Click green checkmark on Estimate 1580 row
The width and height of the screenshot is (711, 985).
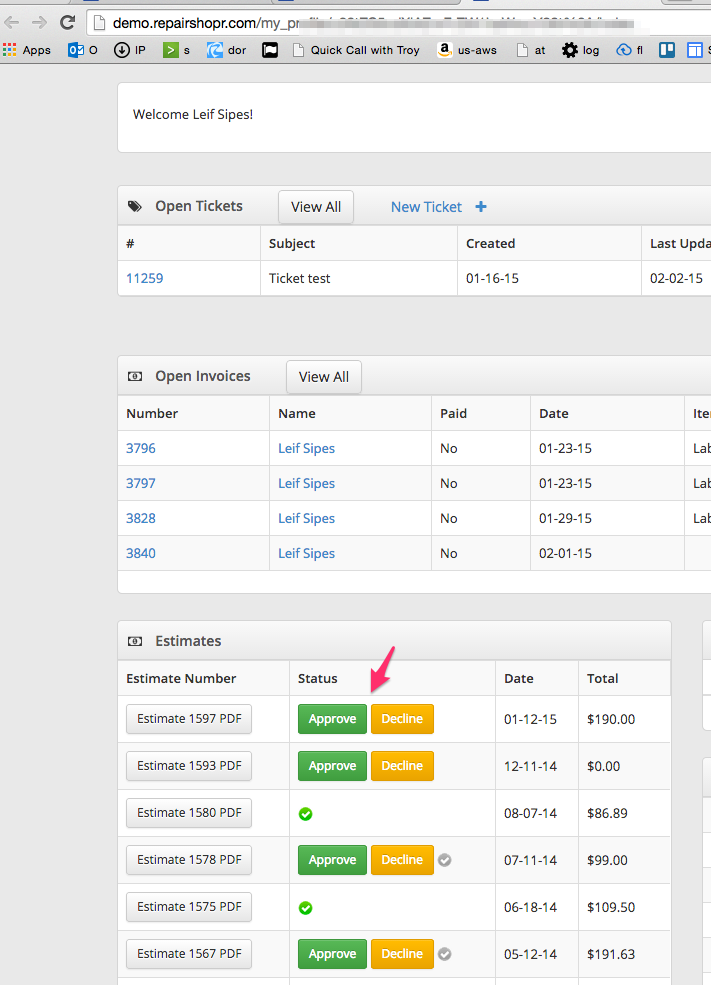(x=306, y=814)
